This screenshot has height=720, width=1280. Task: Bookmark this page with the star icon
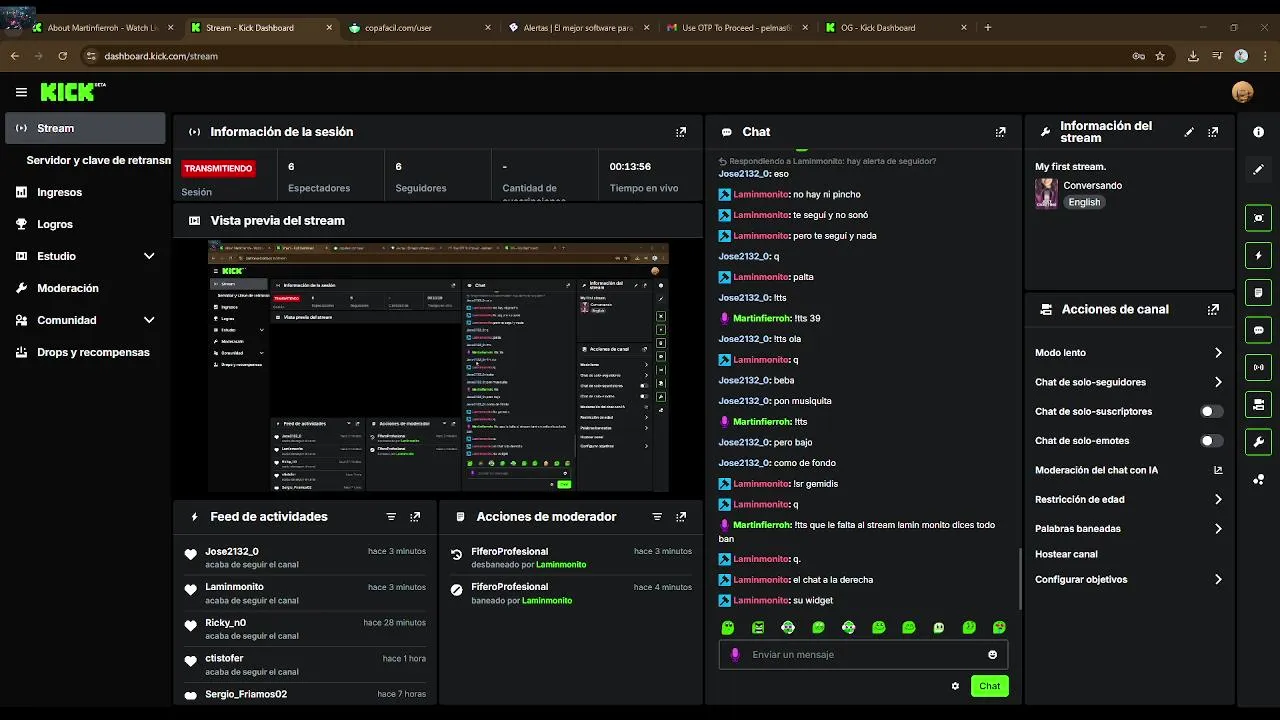(x=1160, y=56)
